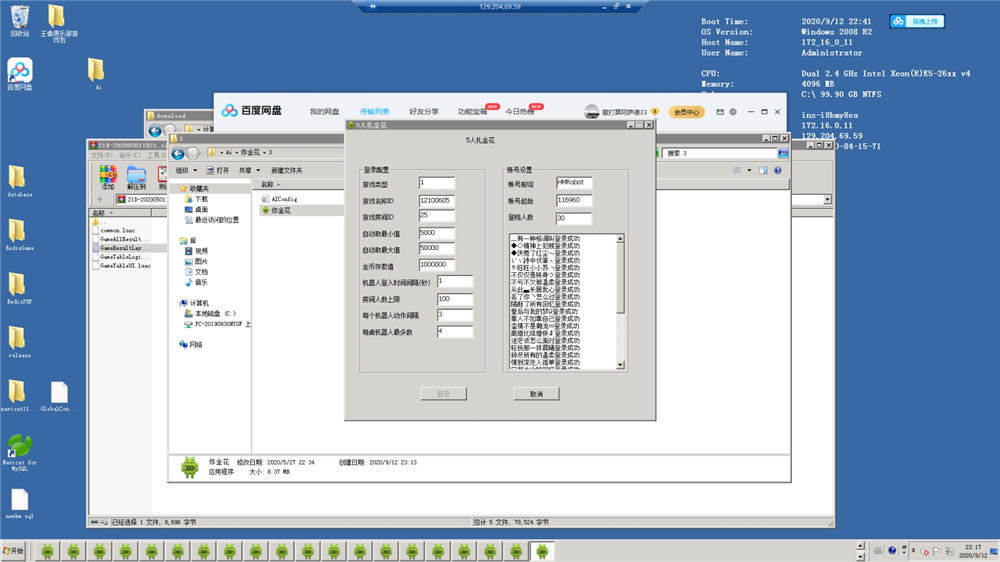Image resolution: width=1000 pixels, height=562 pixels.
Task: Click the 取消 button in dialog
Action: coord(536,394)
